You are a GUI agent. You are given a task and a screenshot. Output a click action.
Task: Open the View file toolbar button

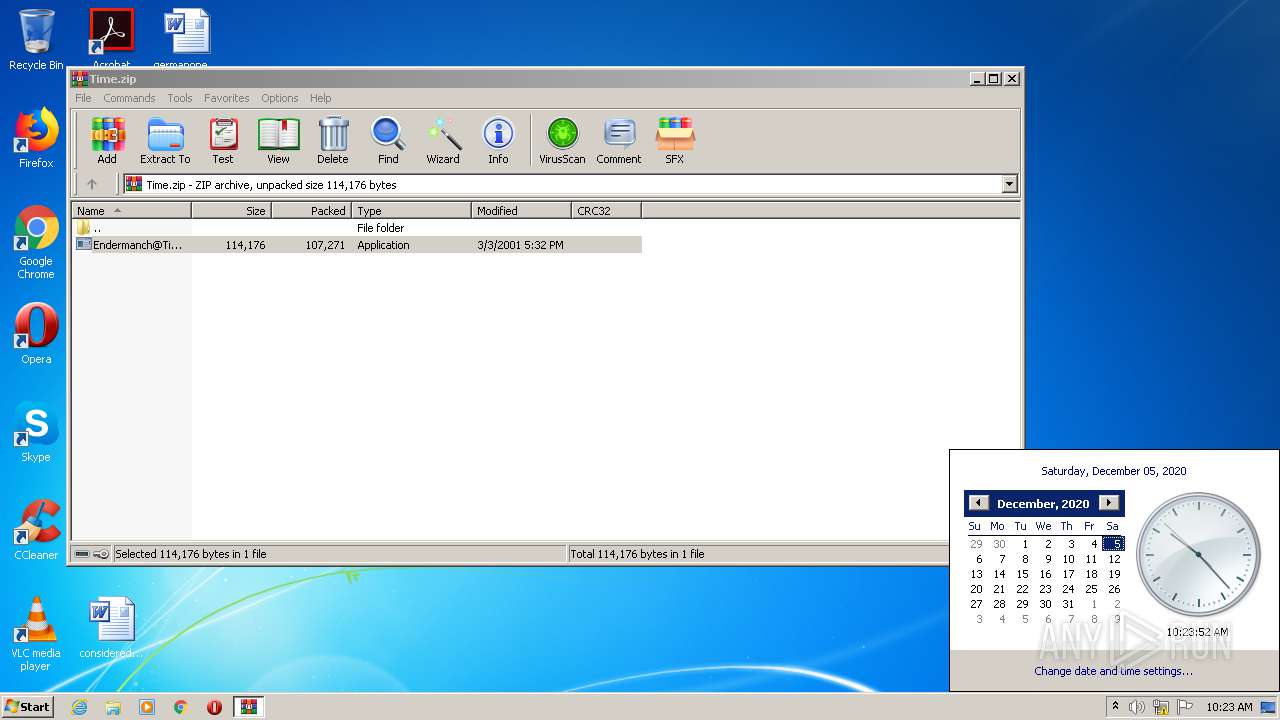click(x=278, y=140)
